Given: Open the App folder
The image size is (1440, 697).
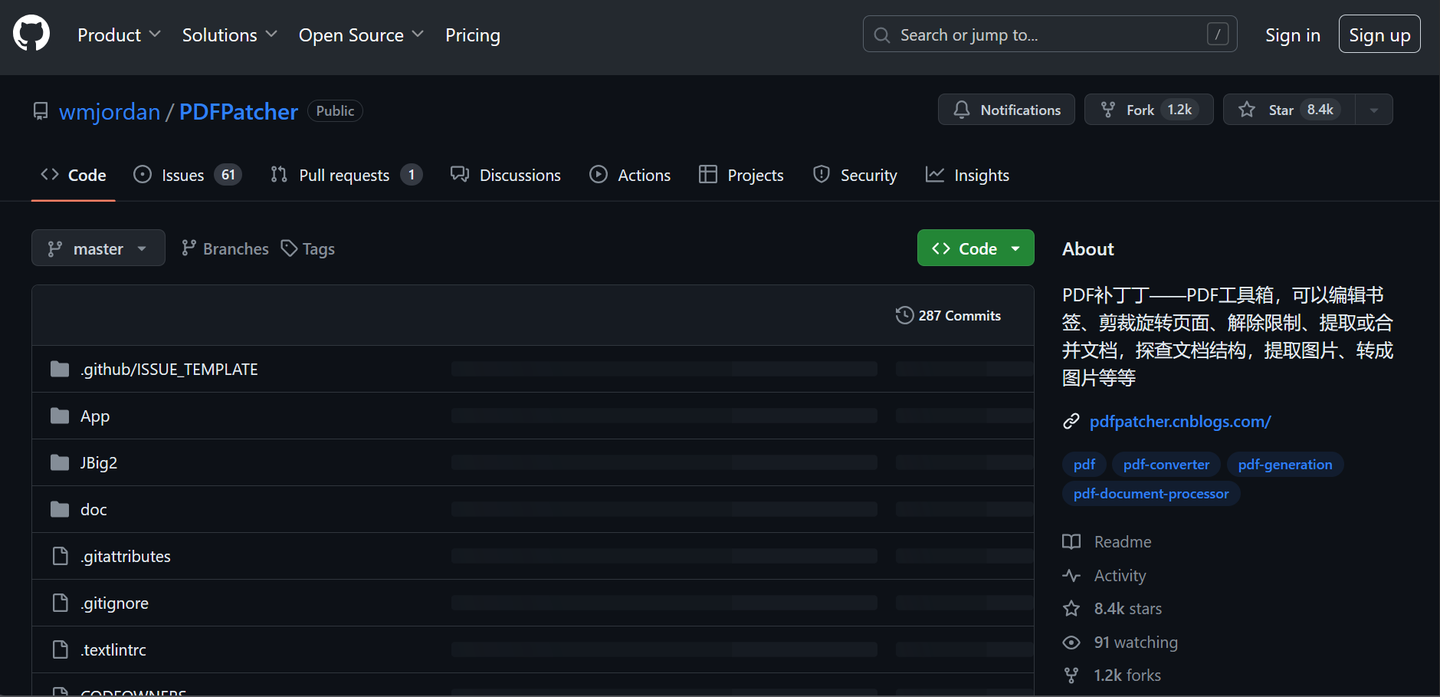Looking at the screenshot, I should pyautogui.click(x=95, y=416).
